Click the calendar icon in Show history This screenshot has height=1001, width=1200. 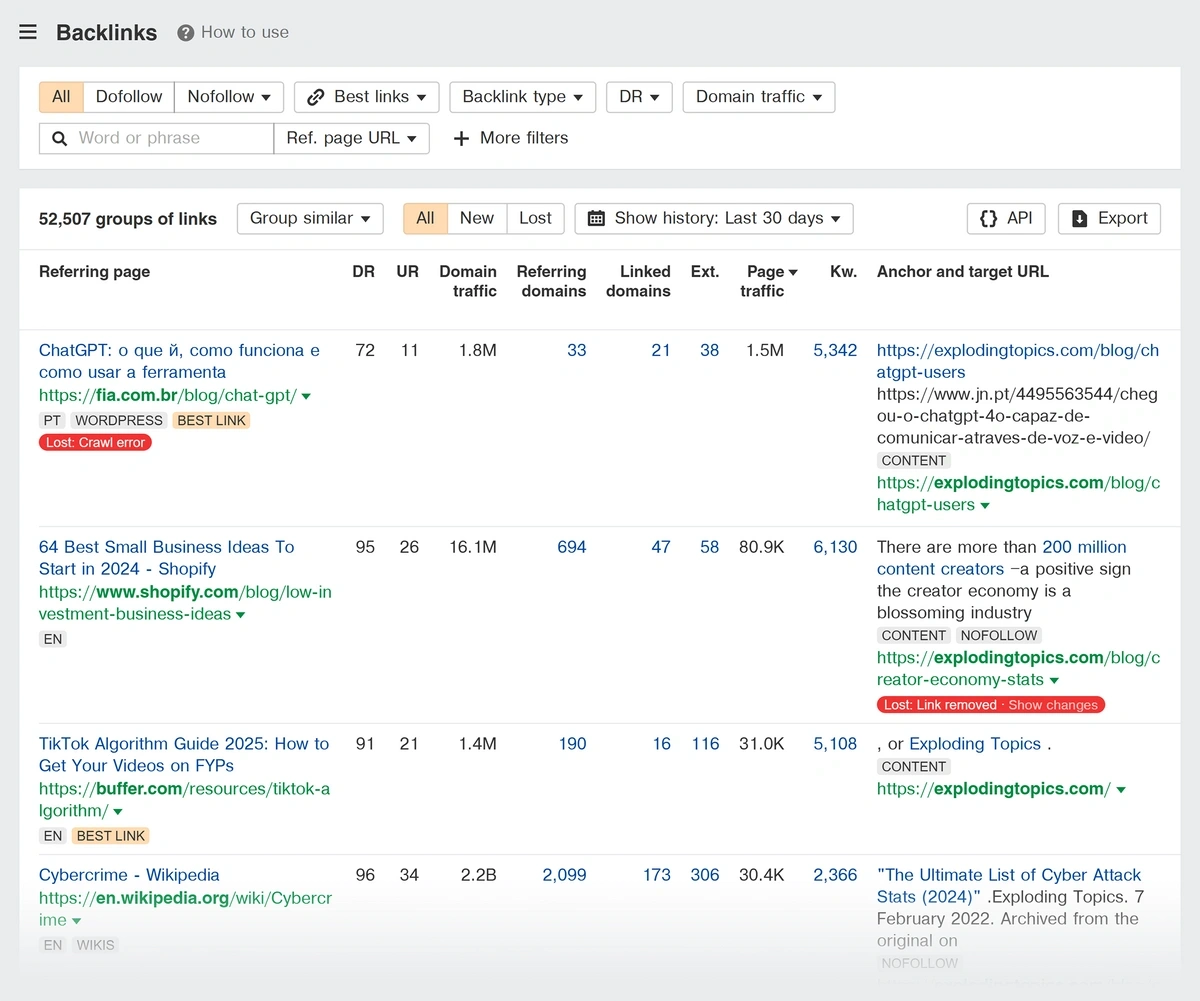[596, 218]
